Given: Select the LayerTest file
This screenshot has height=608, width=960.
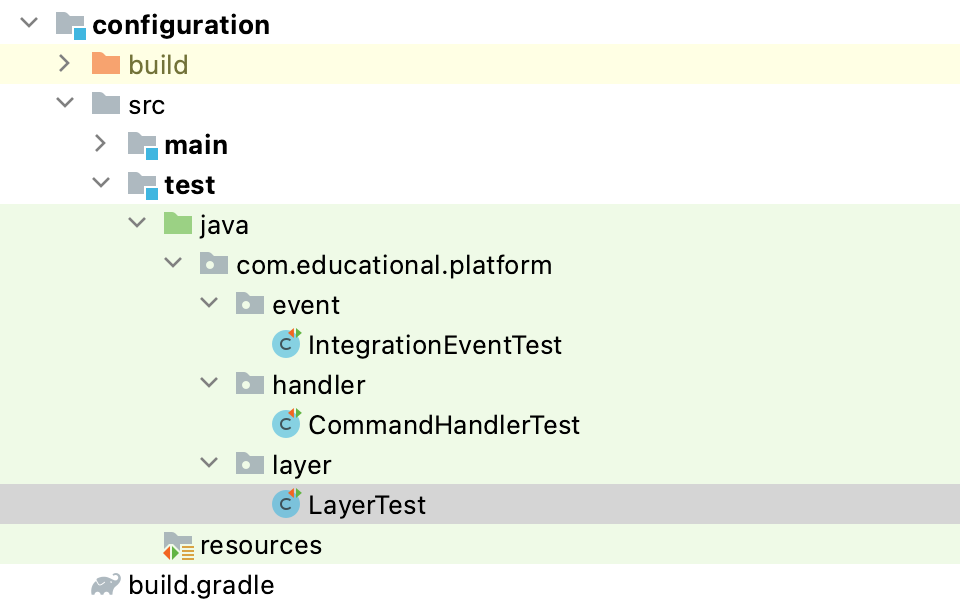Looking at the screenshot, I should coord(367,505).
